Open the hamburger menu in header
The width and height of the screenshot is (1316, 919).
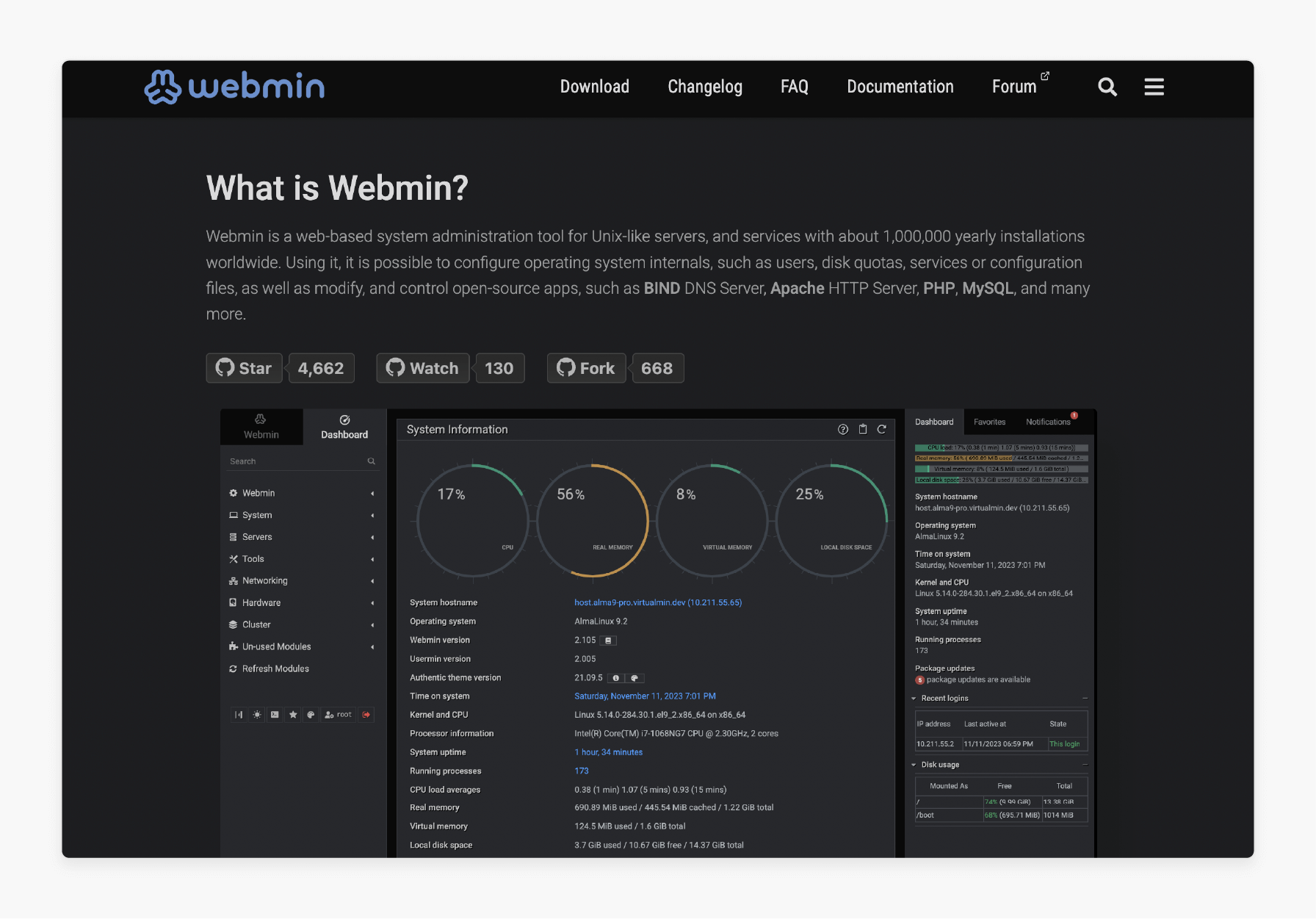[x=1154, y=87]
